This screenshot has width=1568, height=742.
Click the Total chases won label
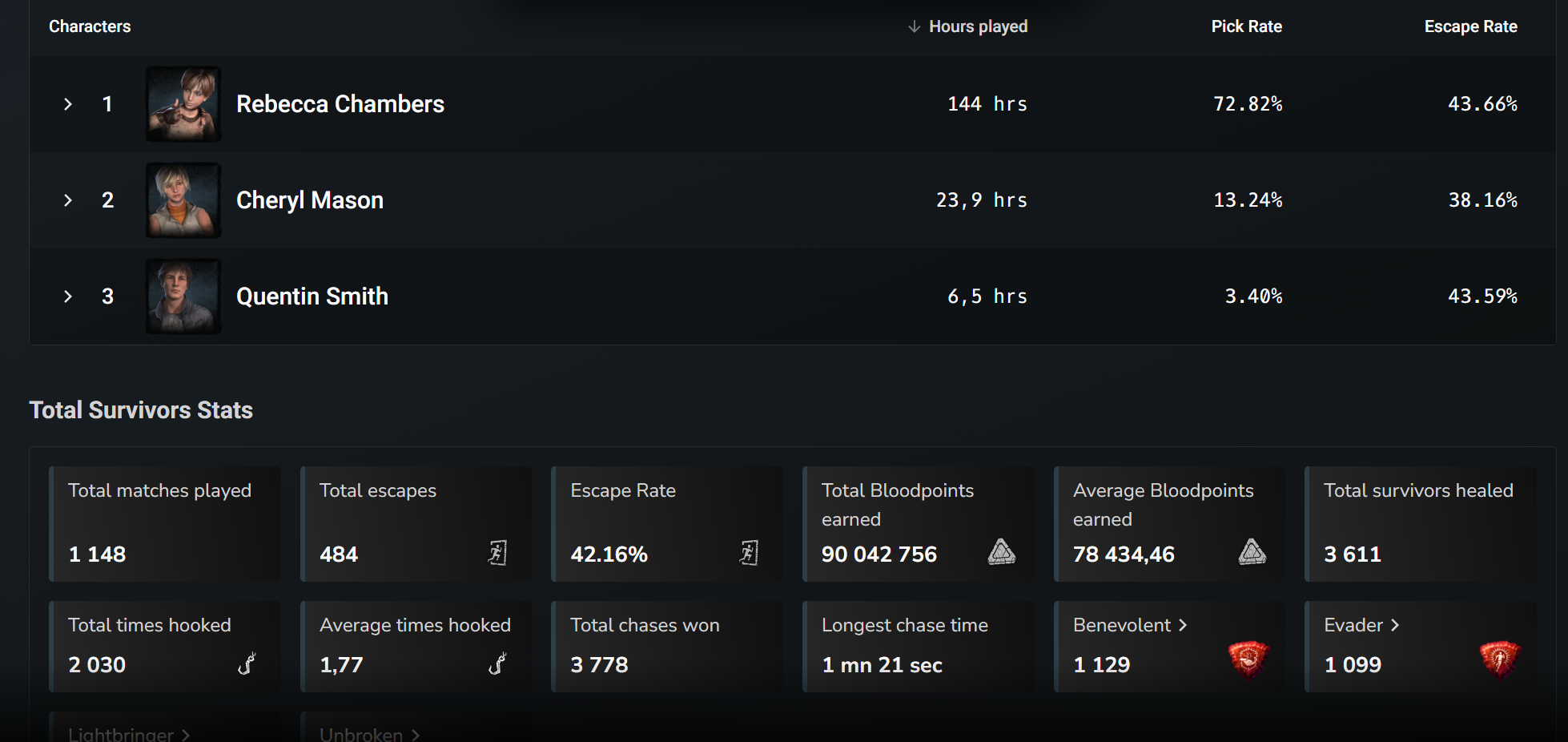click(645, 625)
